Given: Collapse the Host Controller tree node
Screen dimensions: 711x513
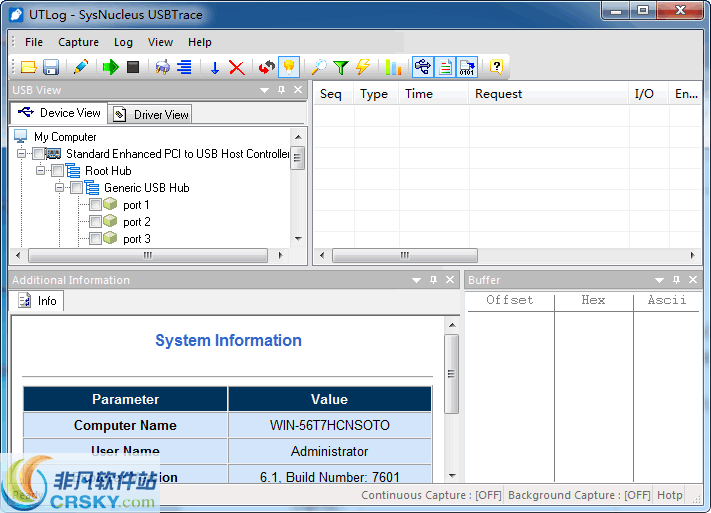Looking at the screenshot, I should coord(21,154).
